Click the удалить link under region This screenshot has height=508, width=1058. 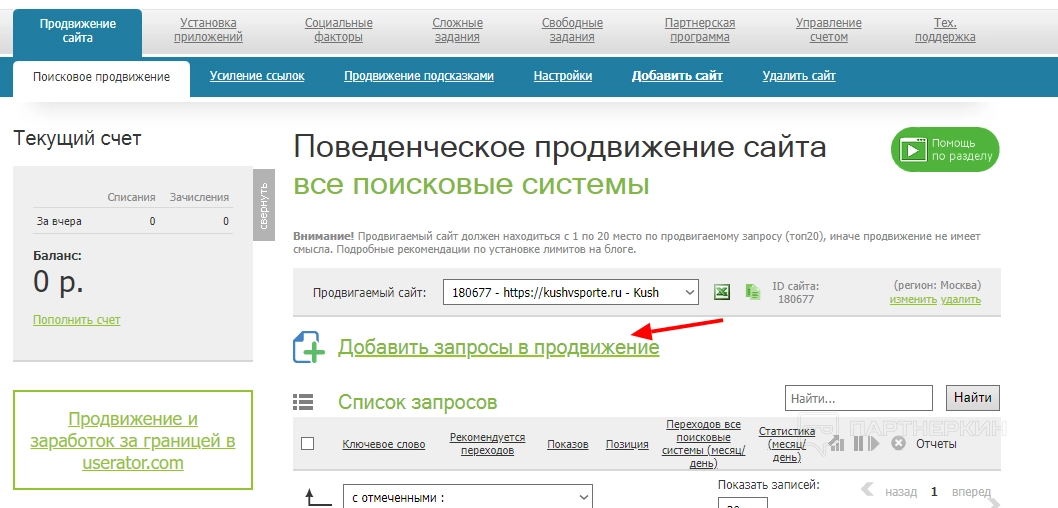(961, 300)
